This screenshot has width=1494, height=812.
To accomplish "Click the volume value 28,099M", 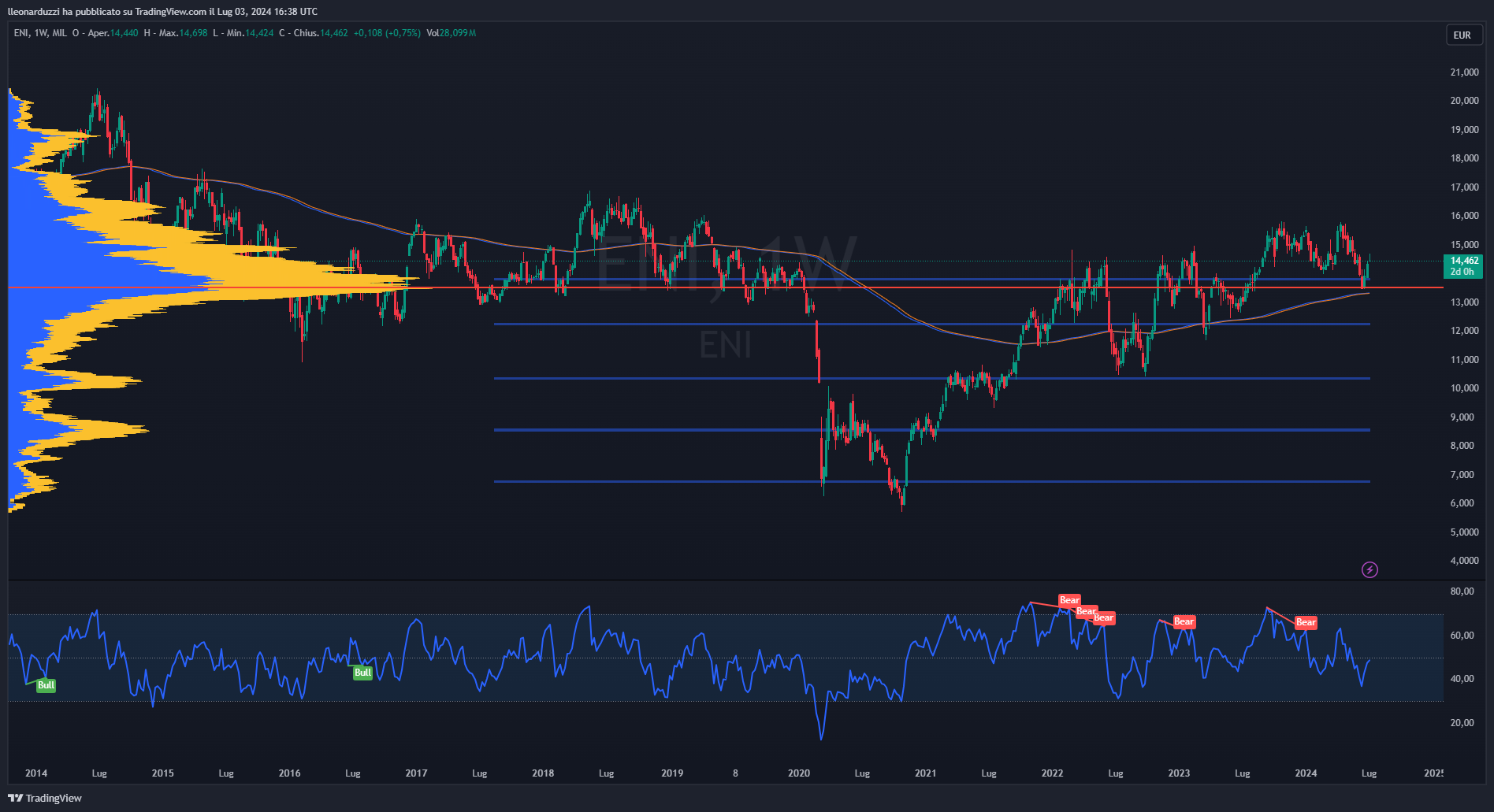I will 458,33.
